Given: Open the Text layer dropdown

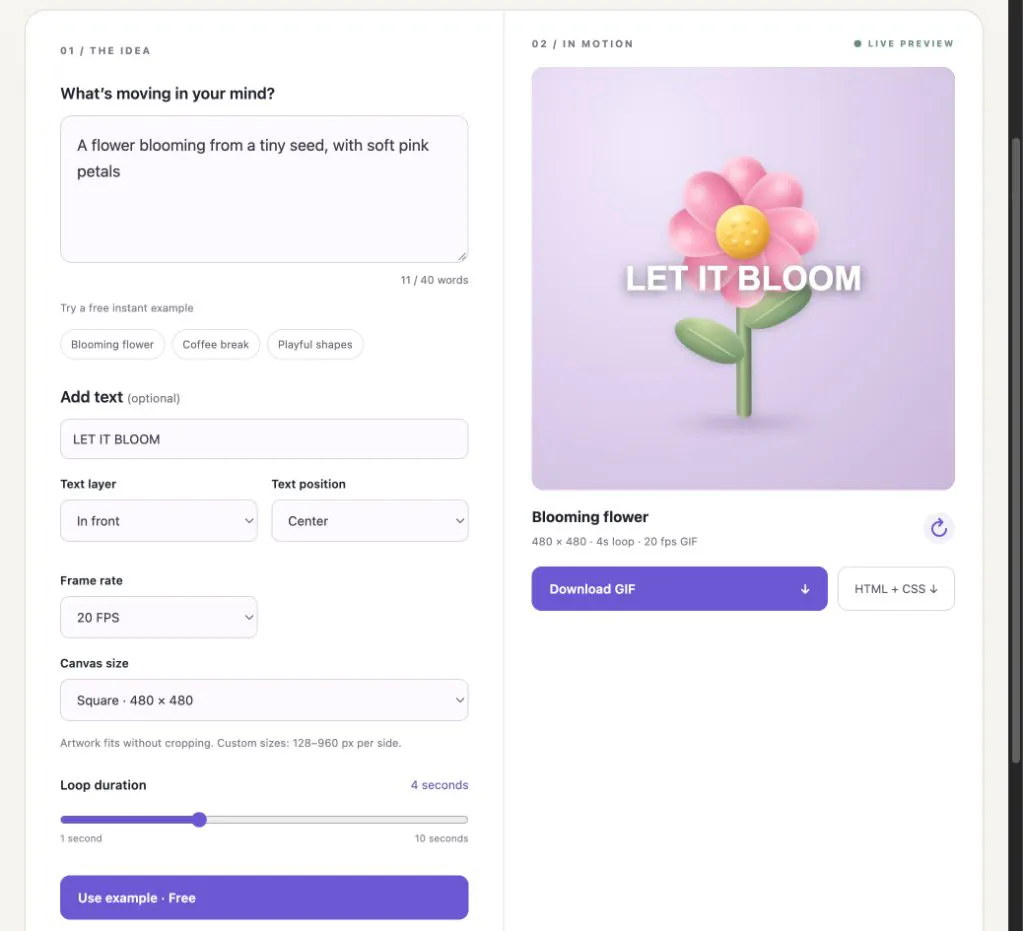Looking at the screenshot, I should click(159, 521).
